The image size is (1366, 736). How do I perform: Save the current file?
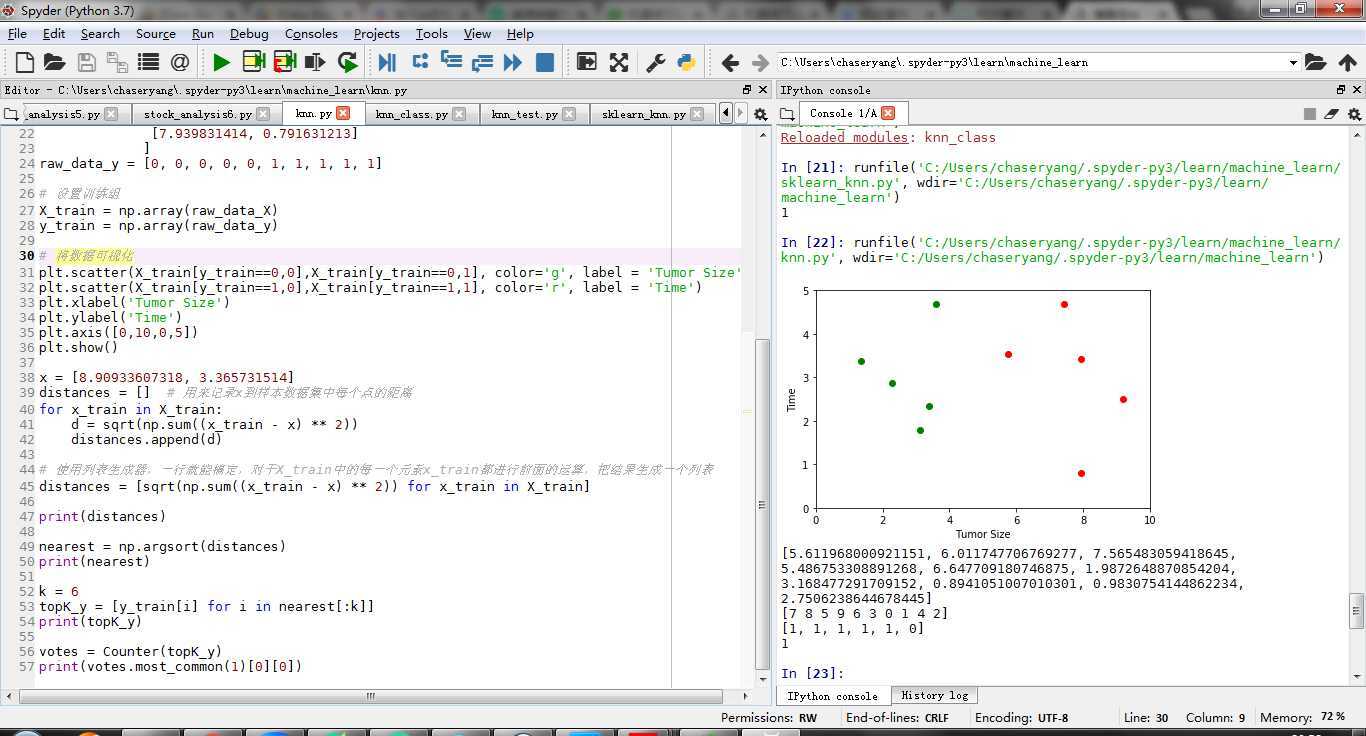87,62
